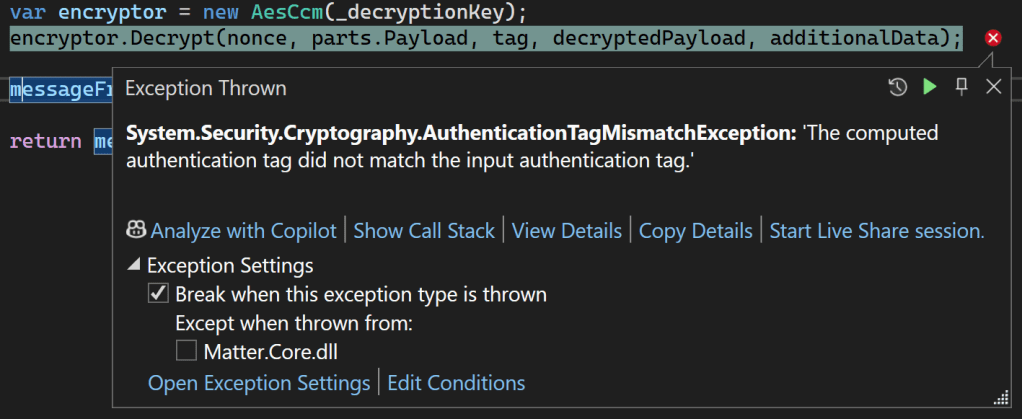Click the Edit Conditions link
This screenshot has width=1022, height=419.
coord(456,383)
